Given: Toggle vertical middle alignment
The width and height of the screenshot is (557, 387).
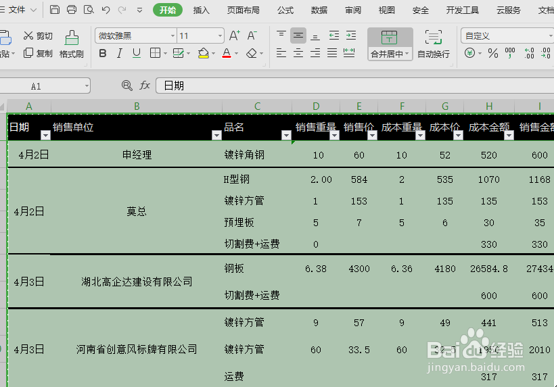Looking at the screenshot, I should (x=298, y=35).
